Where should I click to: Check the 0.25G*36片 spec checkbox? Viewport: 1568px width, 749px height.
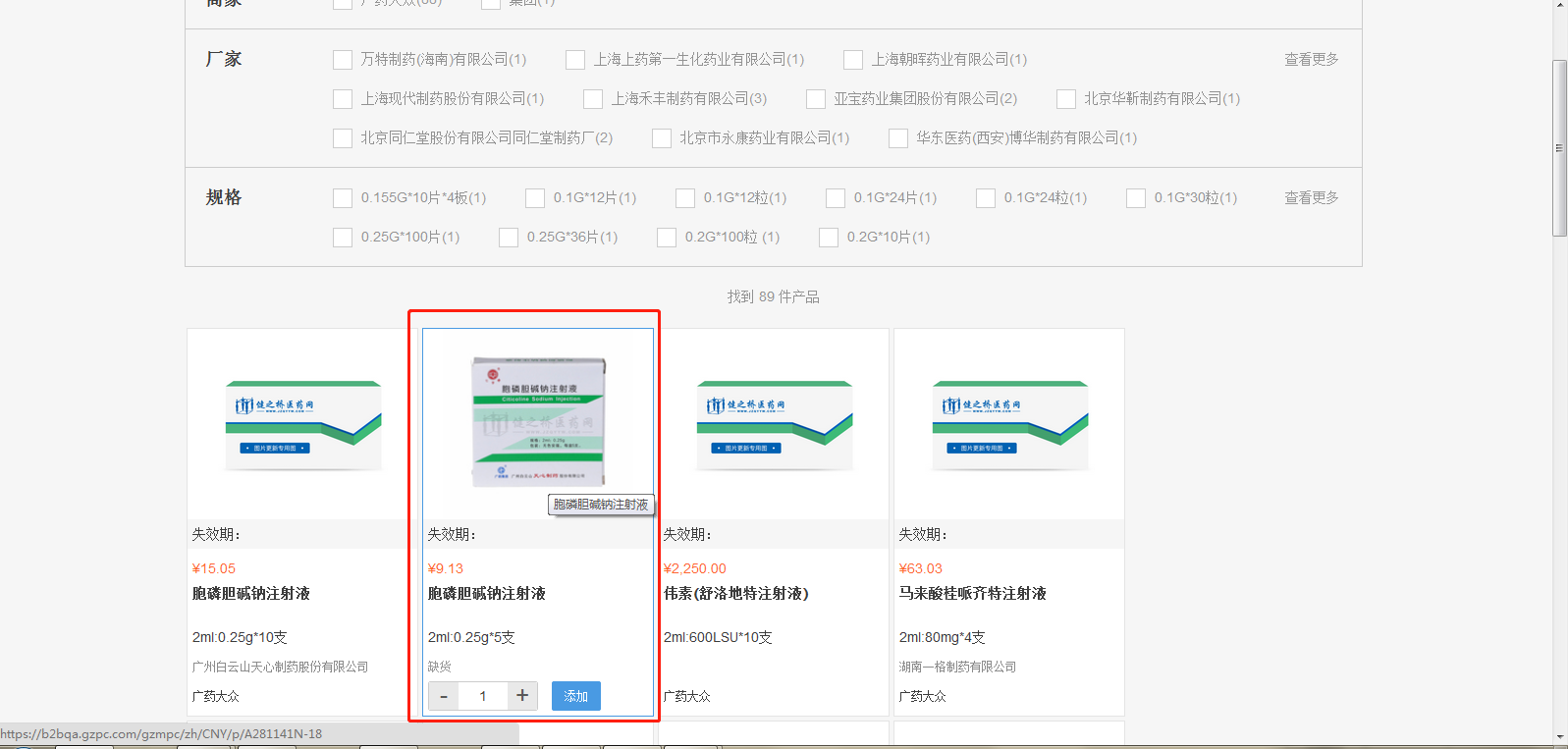click(x=509, y=238)
